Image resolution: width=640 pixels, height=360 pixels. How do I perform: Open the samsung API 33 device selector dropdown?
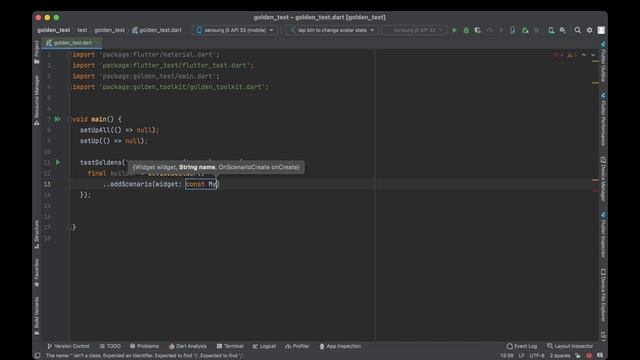[235, 30]
